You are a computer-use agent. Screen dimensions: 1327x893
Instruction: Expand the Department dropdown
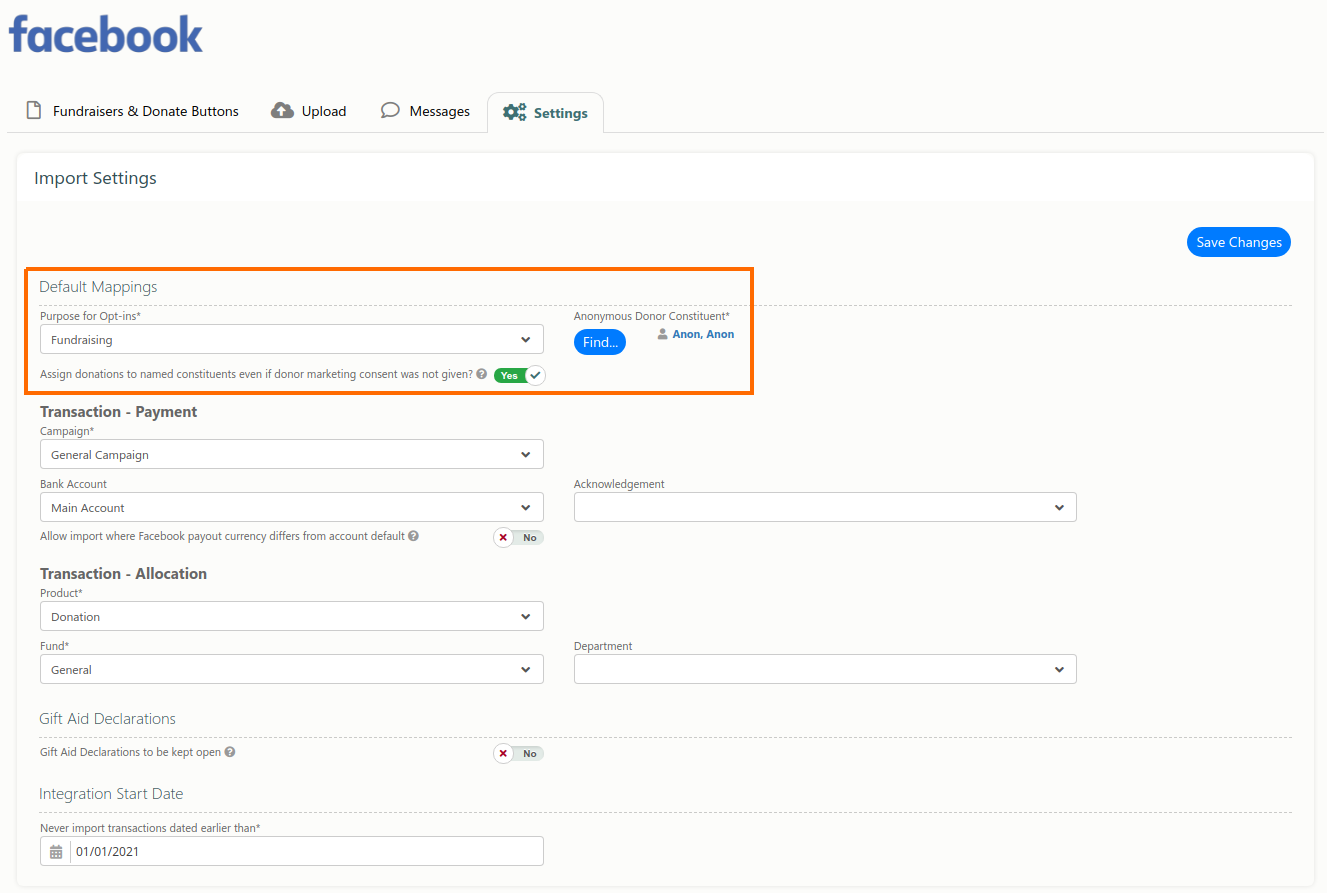point(825,669)
